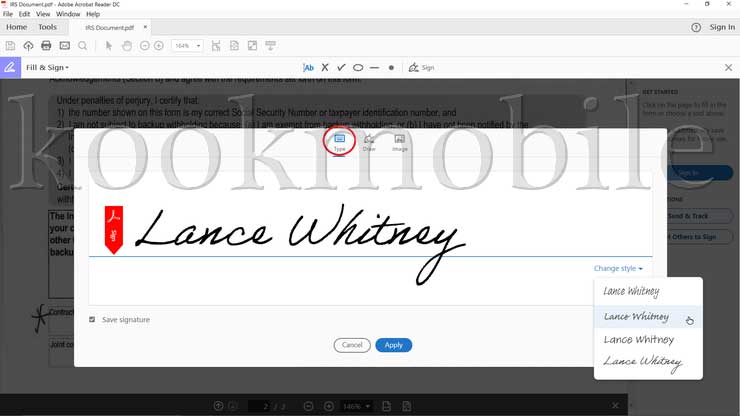Open the Window menu
This screenshot has height=416, width=740.
[x=68, y=14]
